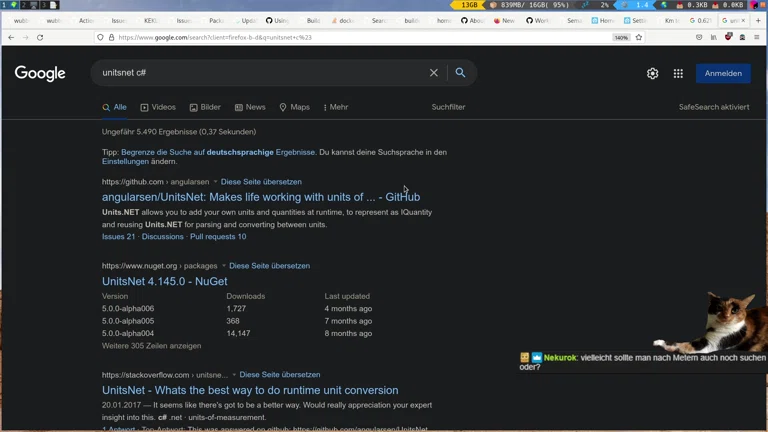Switch to the Bilder tab
The width and height of the screenshot is (768, 432).
coord(205,107)
